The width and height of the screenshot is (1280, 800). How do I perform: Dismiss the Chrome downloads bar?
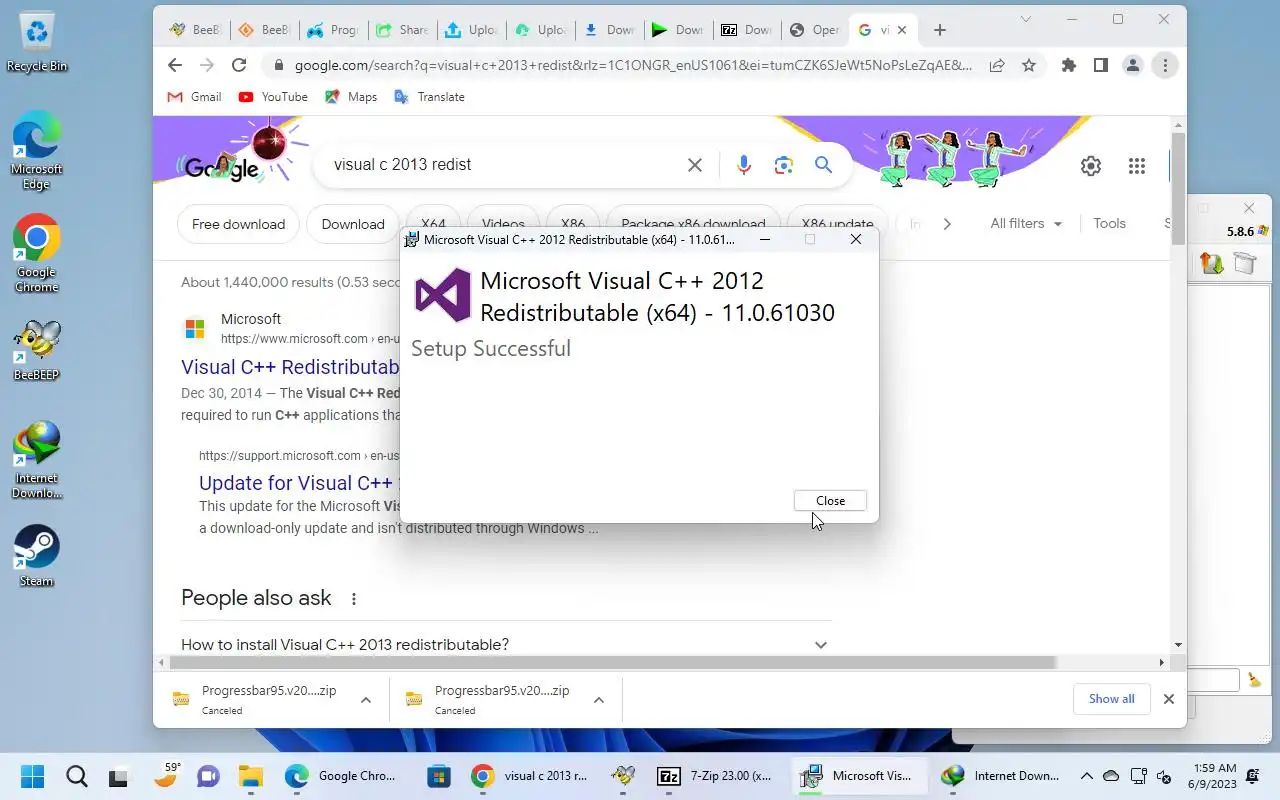pos(1168,699)
